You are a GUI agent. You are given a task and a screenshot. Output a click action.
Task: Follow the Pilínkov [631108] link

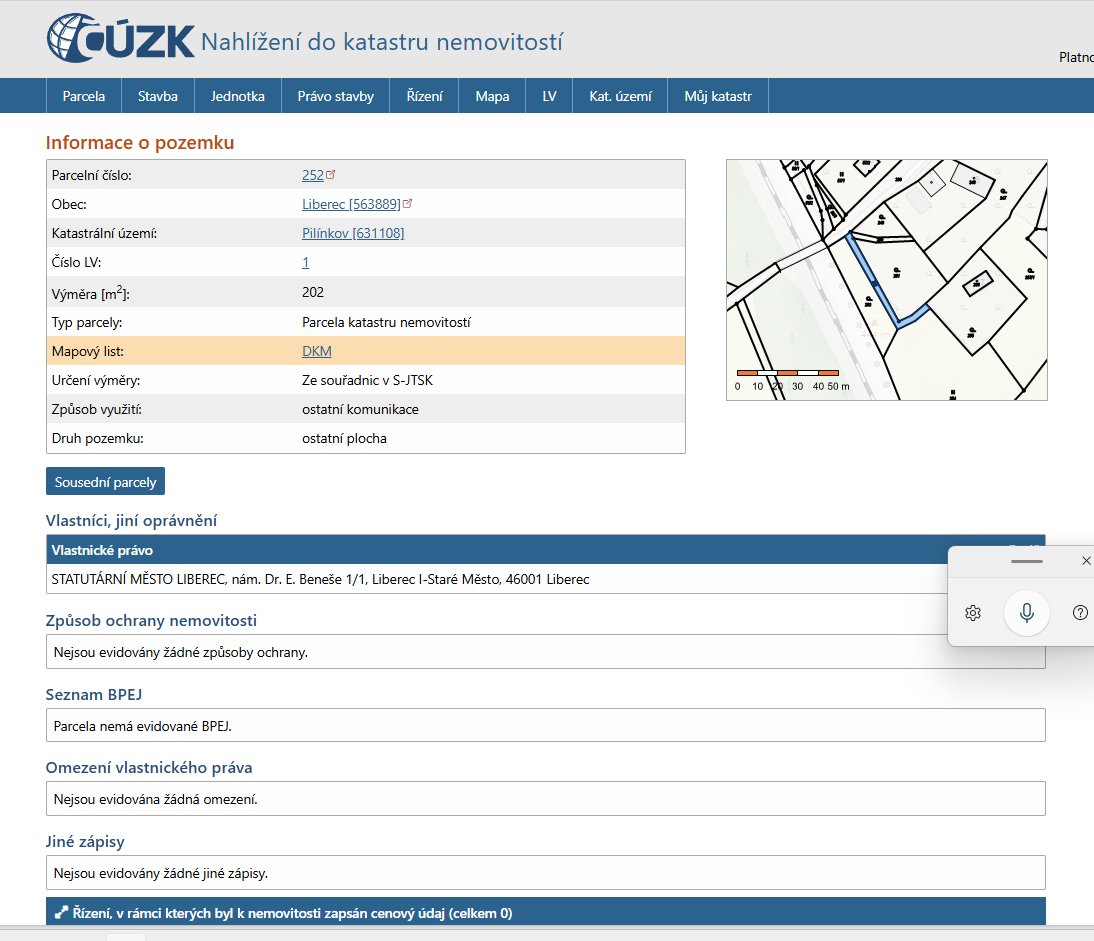[x=353, y=233]
